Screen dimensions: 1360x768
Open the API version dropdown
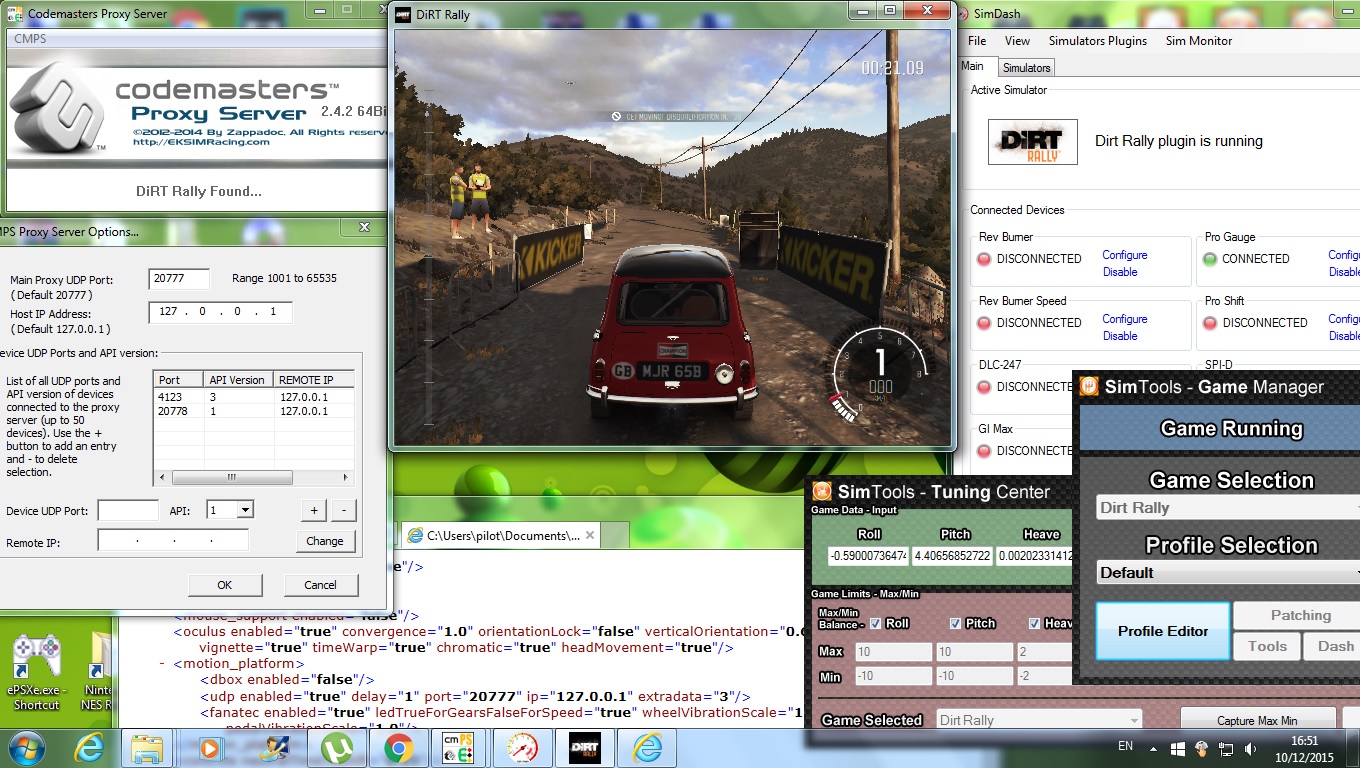(245, 510)
